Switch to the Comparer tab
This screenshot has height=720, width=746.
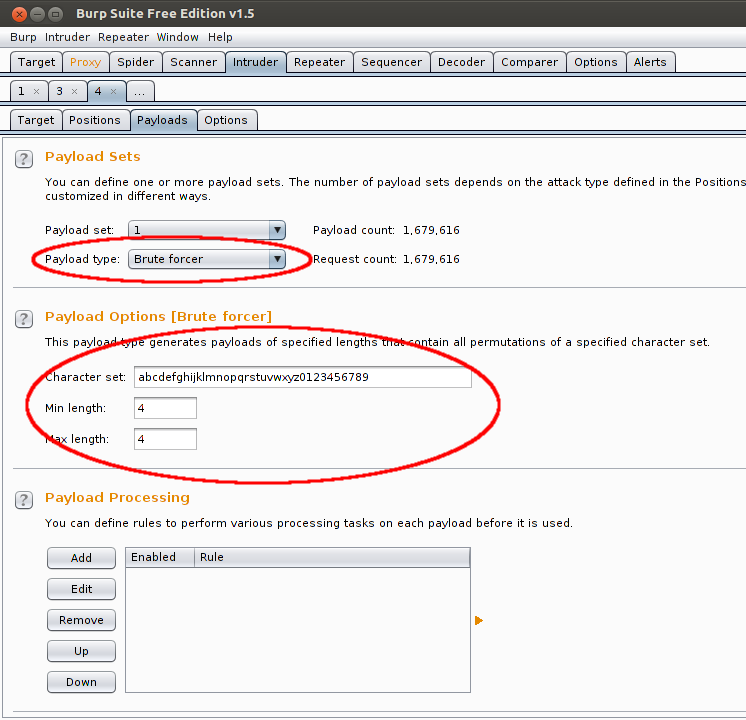[x=530, y=62]
